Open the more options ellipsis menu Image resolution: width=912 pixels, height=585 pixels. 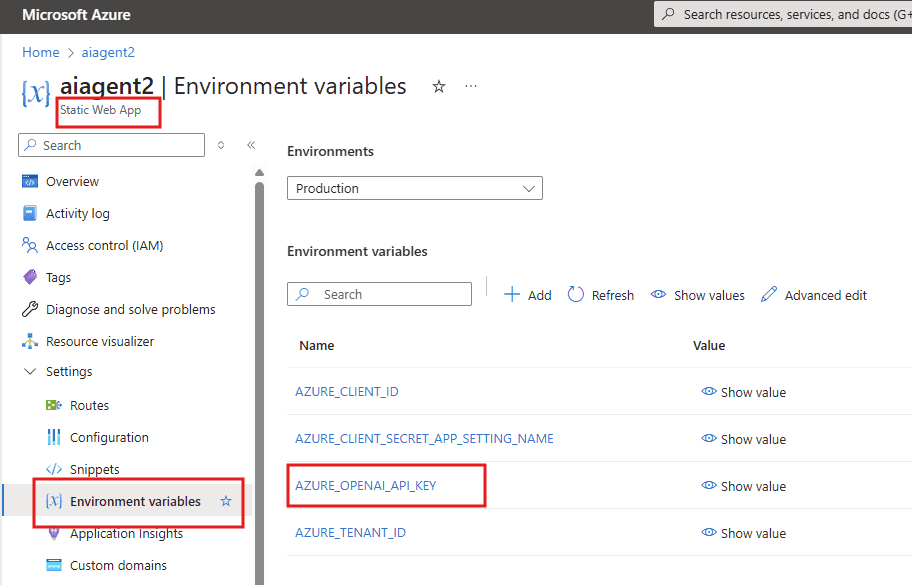tap(471, 87)
